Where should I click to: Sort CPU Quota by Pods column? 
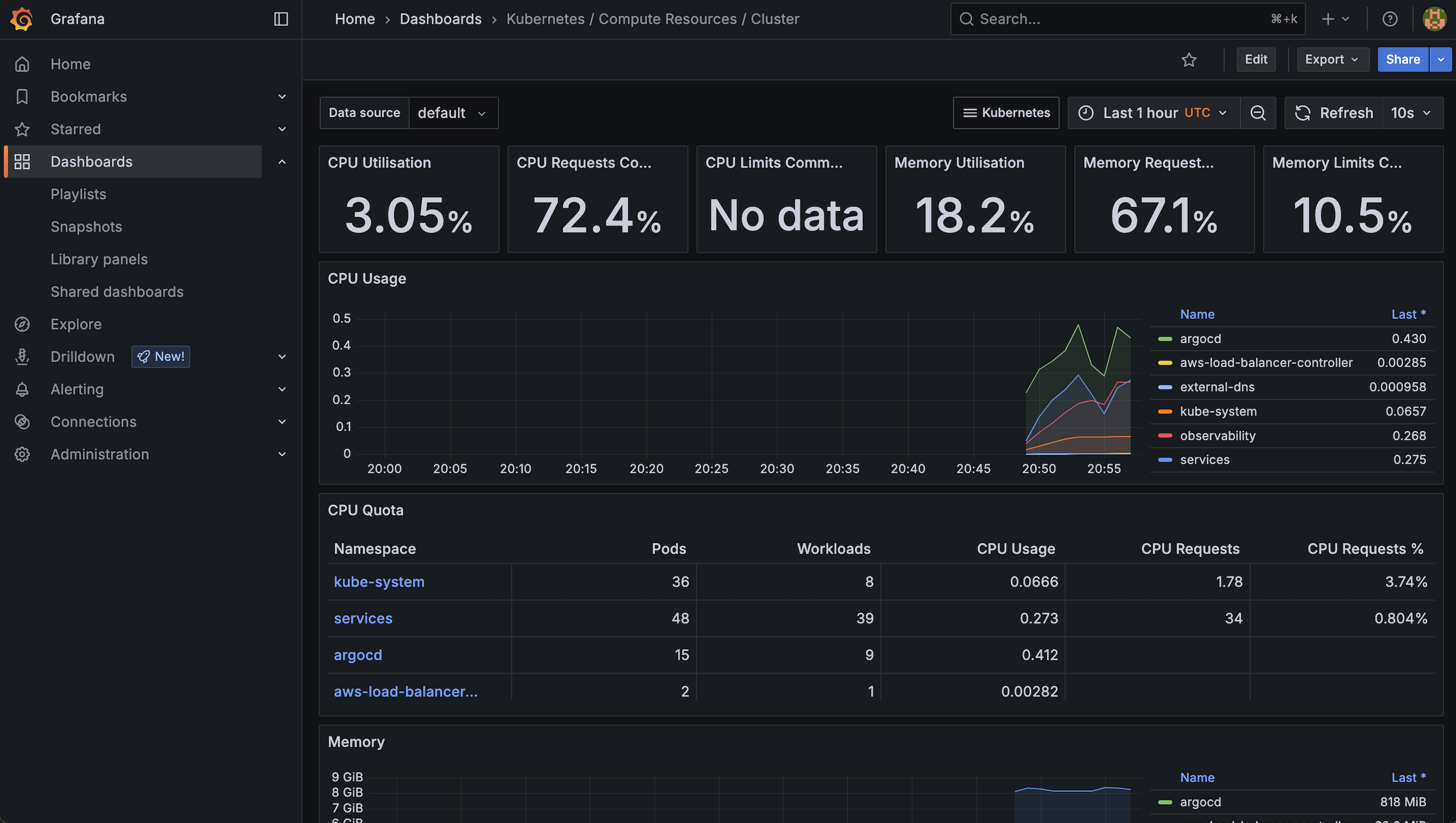click(669, 549)
